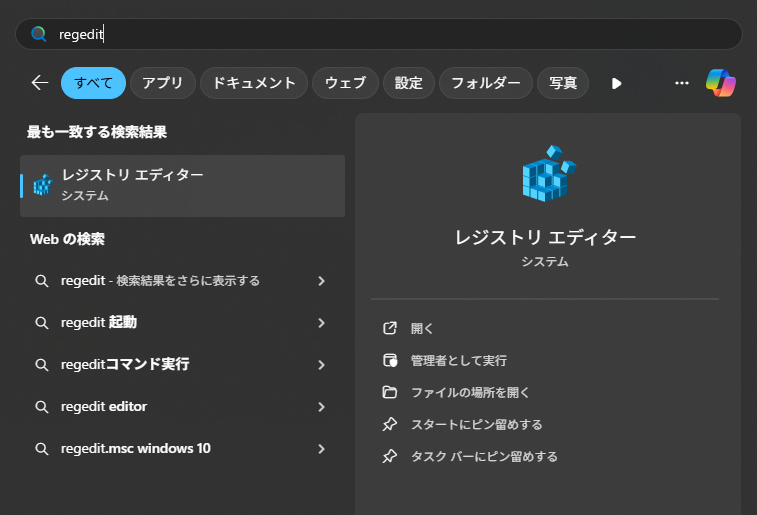Click the タスク バーにピン留めする pin icon
This screenshot has height=515, width=757.
(x=390, y=456)
